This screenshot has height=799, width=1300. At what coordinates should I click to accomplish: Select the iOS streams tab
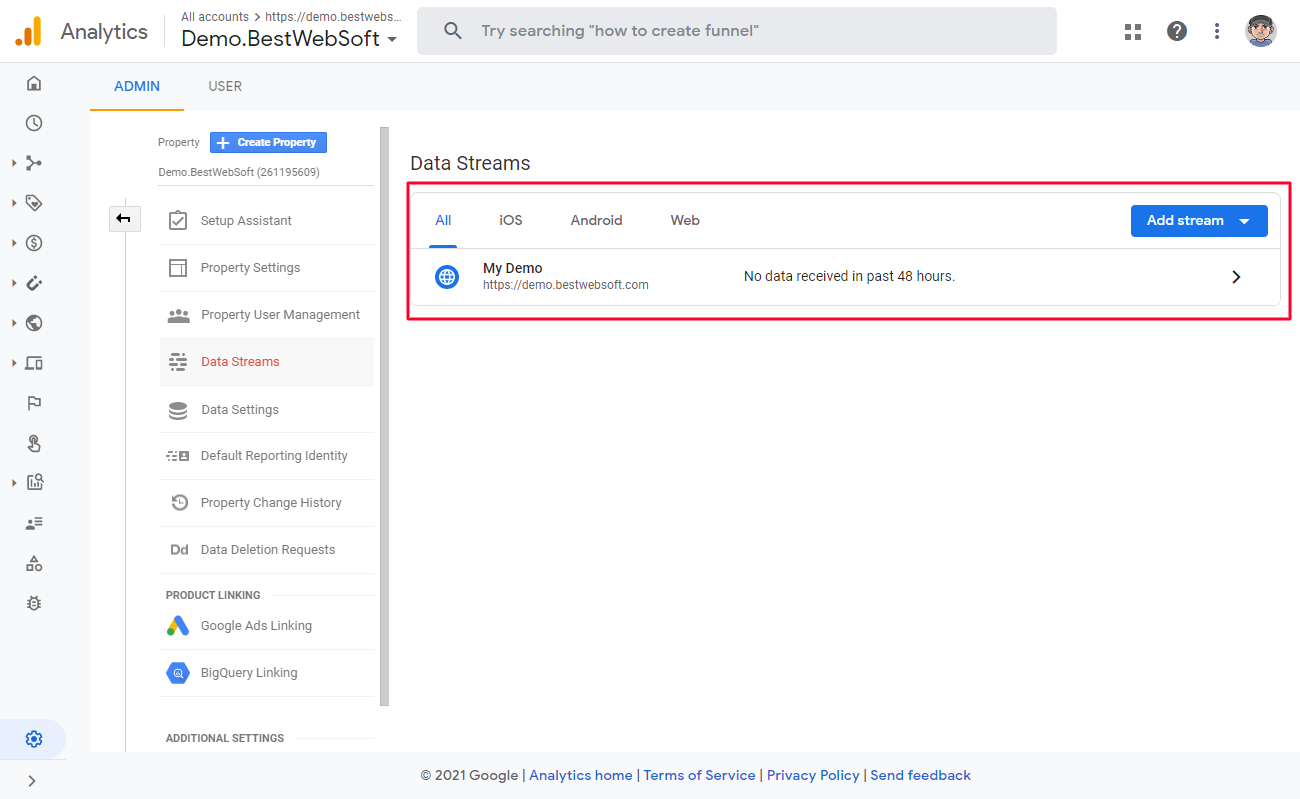click(511, 221)
